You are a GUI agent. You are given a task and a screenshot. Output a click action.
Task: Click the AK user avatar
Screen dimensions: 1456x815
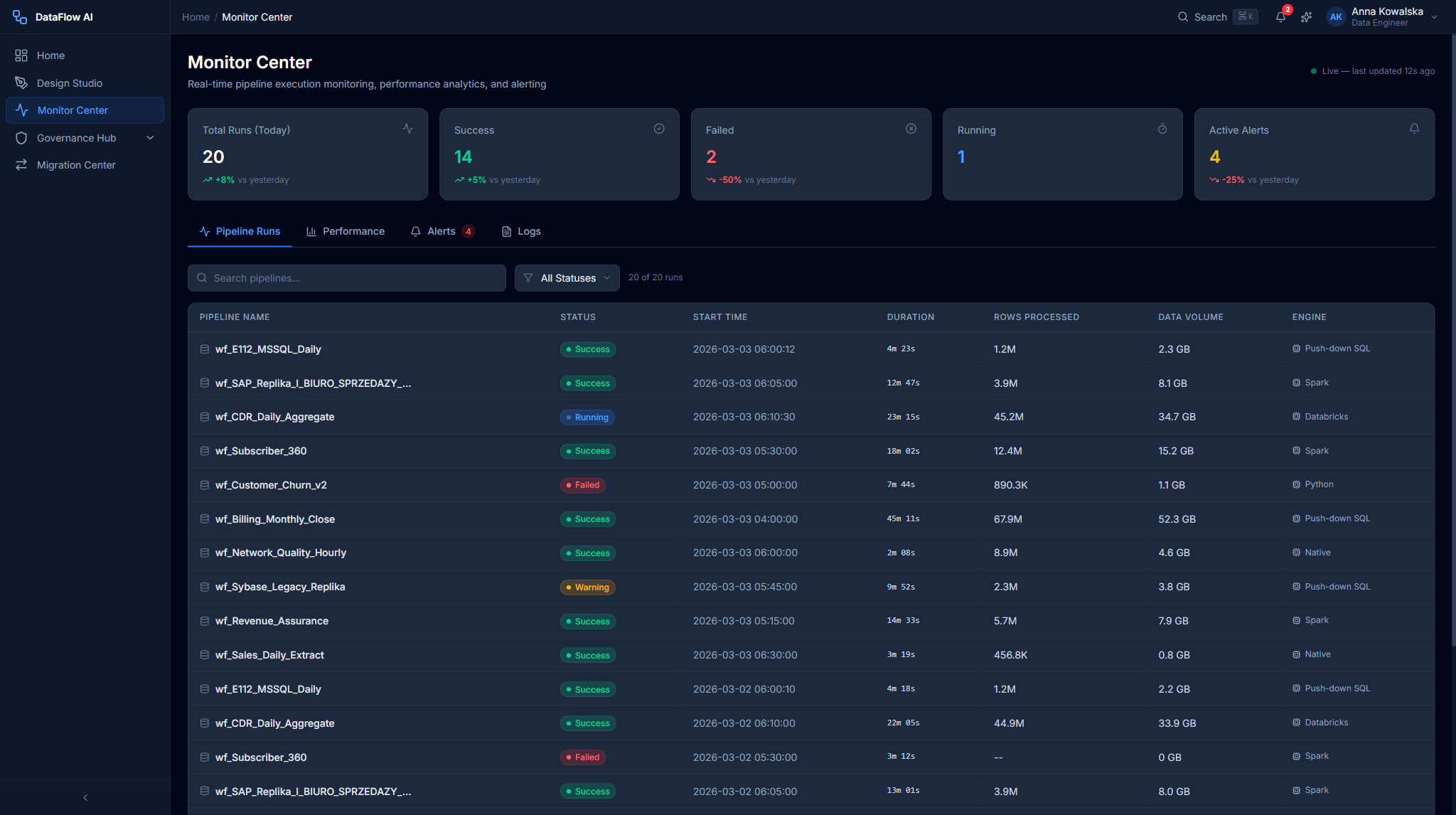click(1336, 17)
